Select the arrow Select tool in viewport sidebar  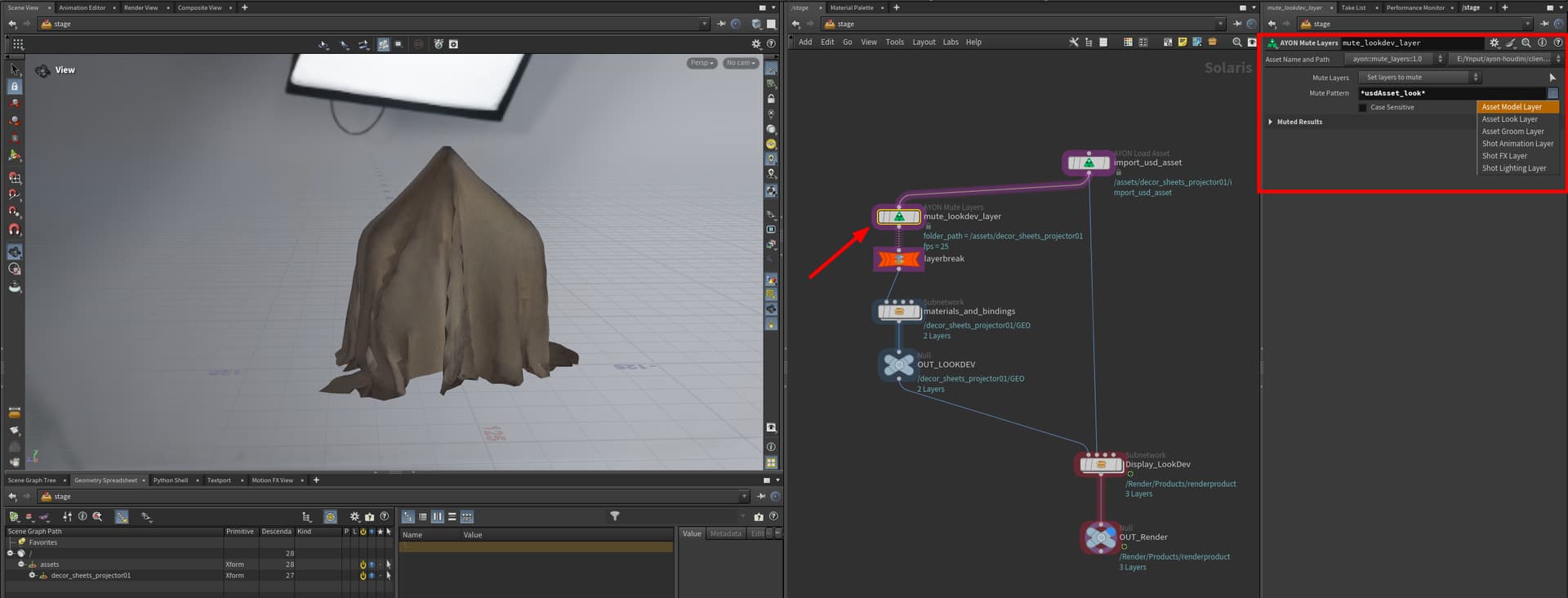point(14,70)
